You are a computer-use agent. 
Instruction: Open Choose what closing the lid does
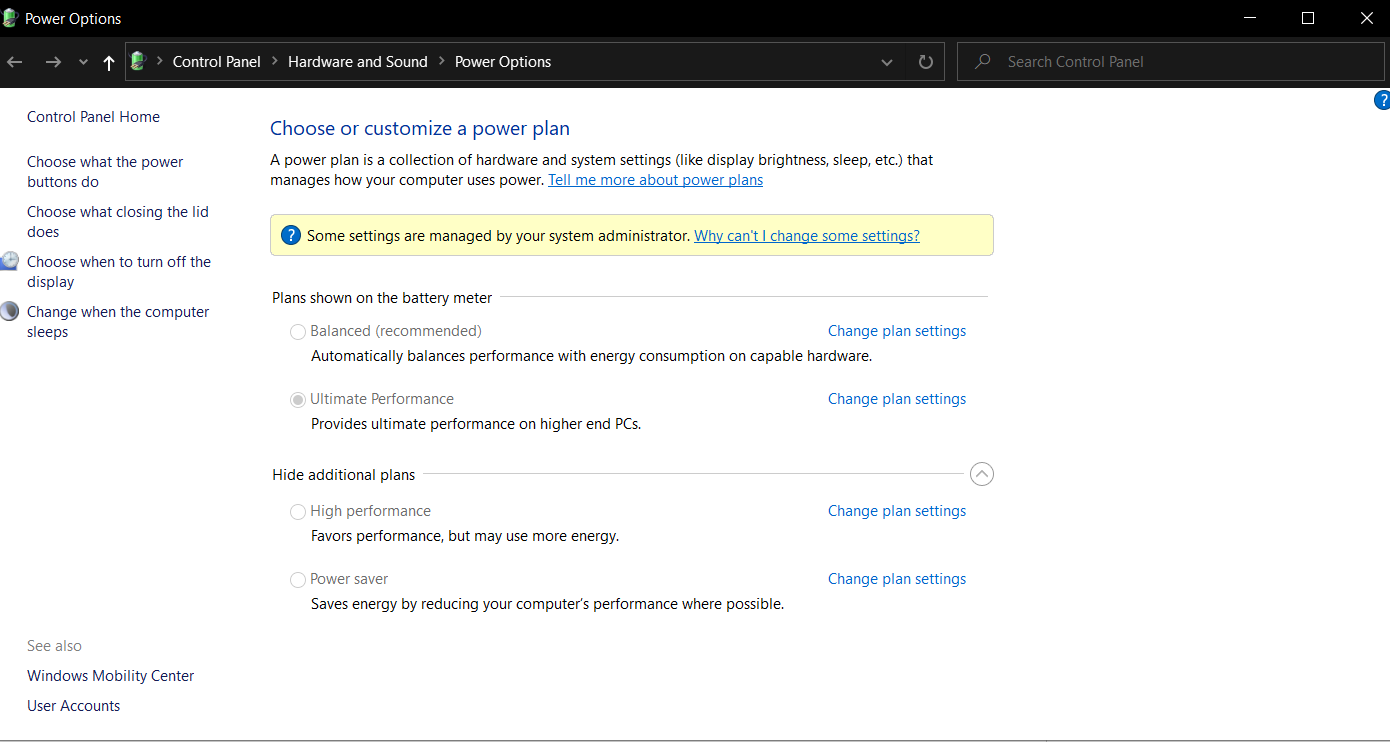[118, 222]
